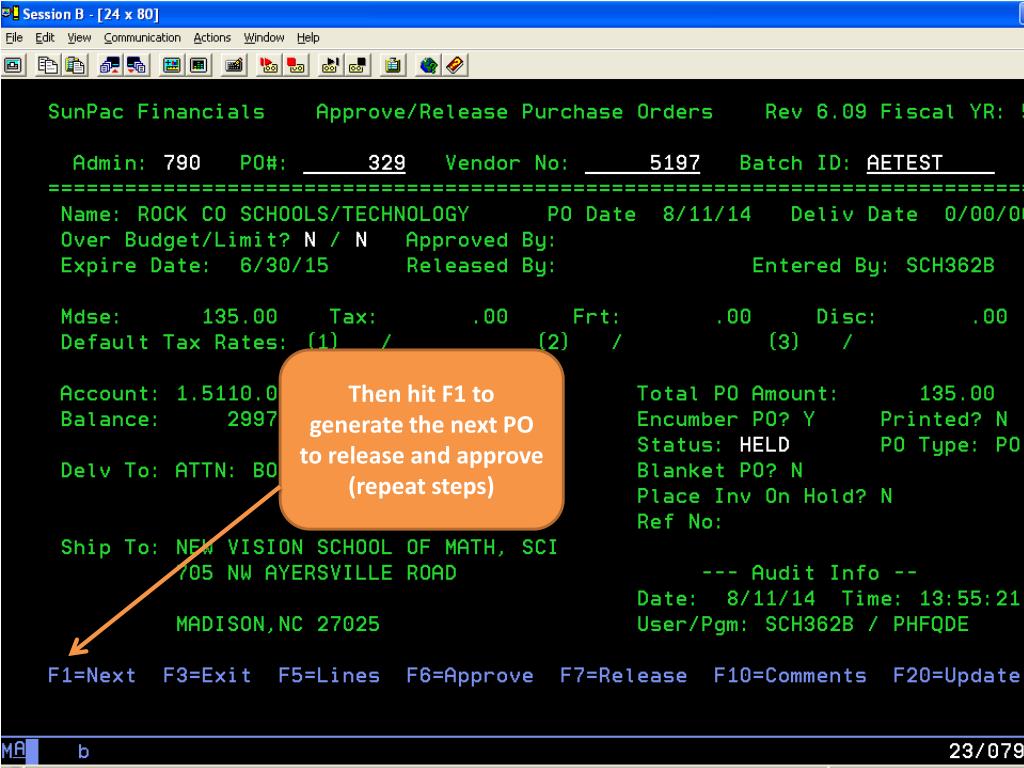Screen dimensions: 1024x768
Task: Click F1=Next function key label
Action: point(92,675)
